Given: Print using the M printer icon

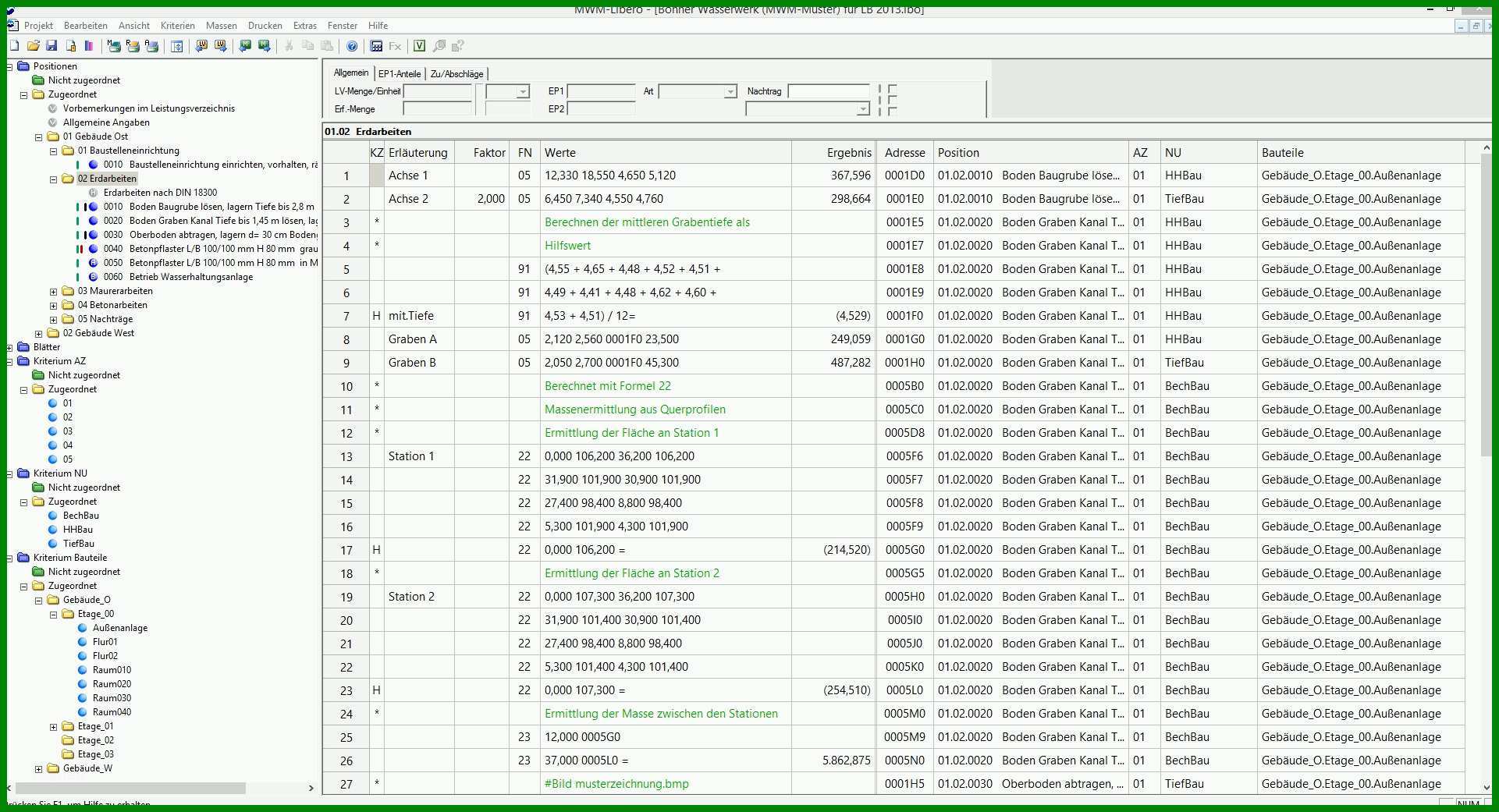Looking at the screenshot, I should (114, 46).
